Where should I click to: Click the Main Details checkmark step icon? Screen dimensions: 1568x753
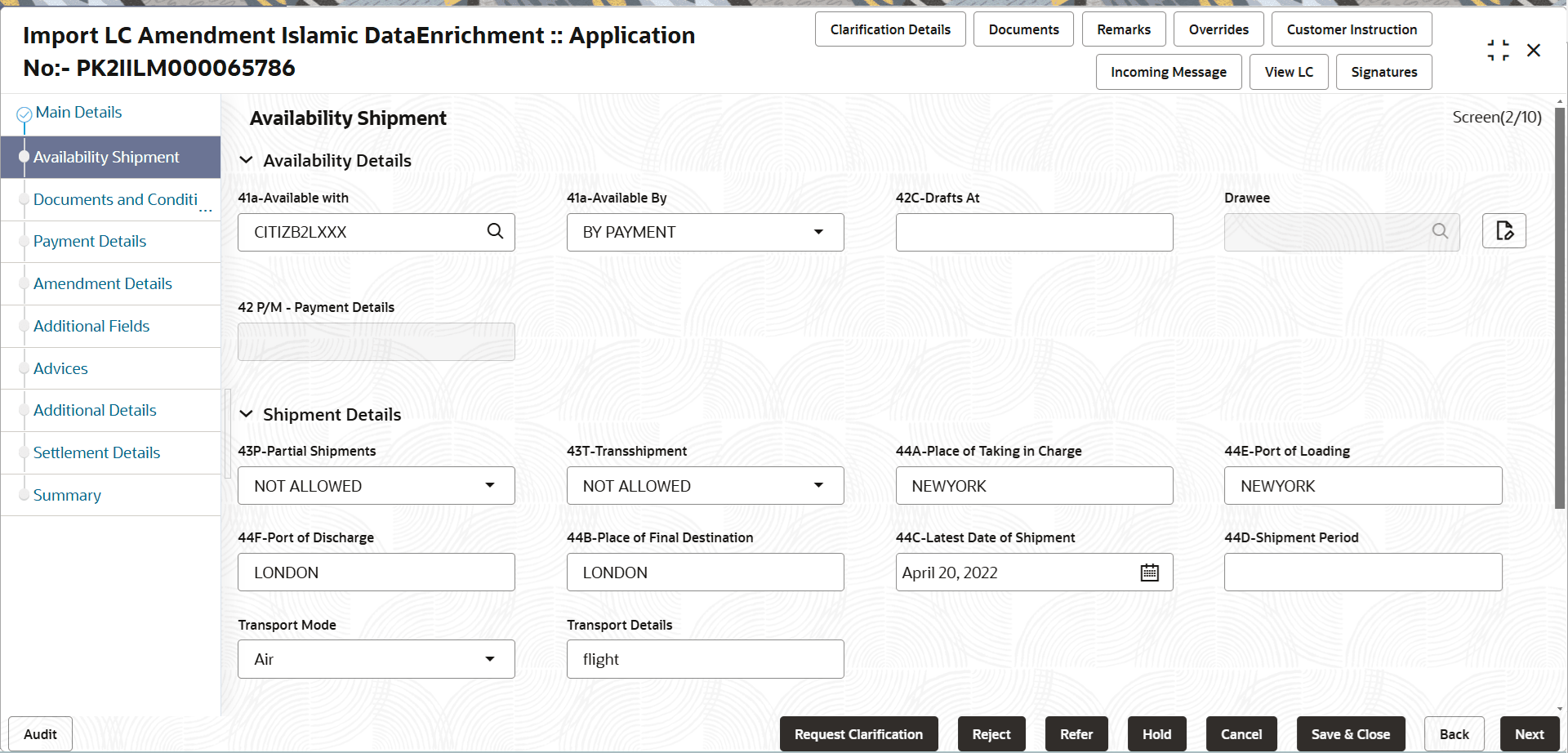(x=24, y=114)
